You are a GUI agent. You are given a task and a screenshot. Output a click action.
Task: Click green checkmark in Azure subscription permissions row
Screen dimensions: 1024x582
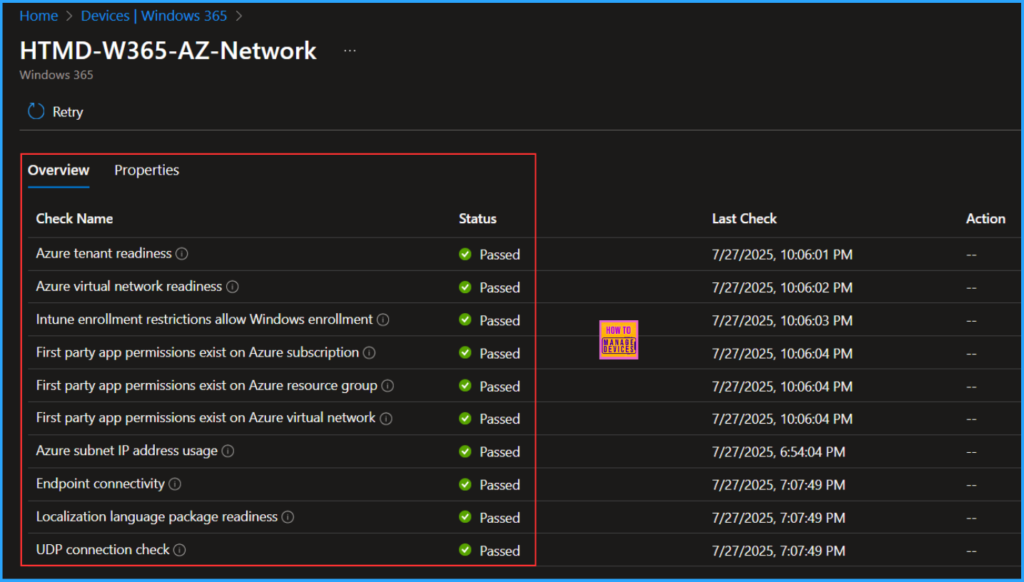pos(465,353)
